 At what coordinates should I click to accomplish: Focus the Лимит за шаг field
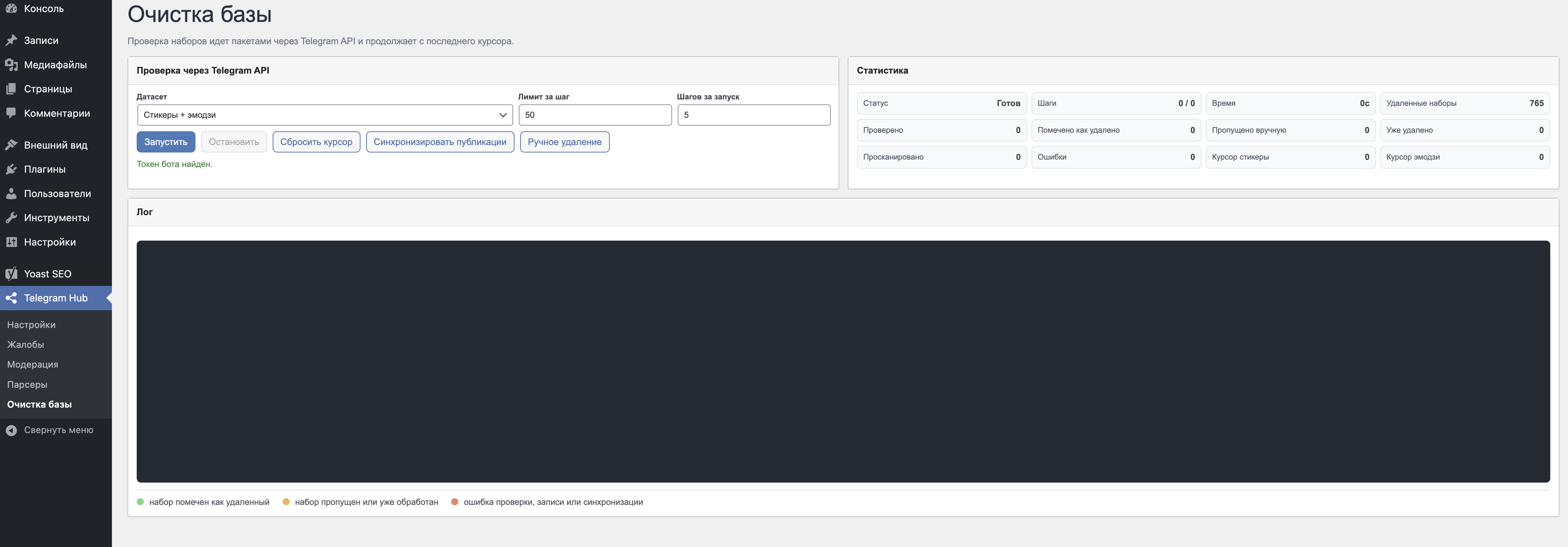click(595, 115)
